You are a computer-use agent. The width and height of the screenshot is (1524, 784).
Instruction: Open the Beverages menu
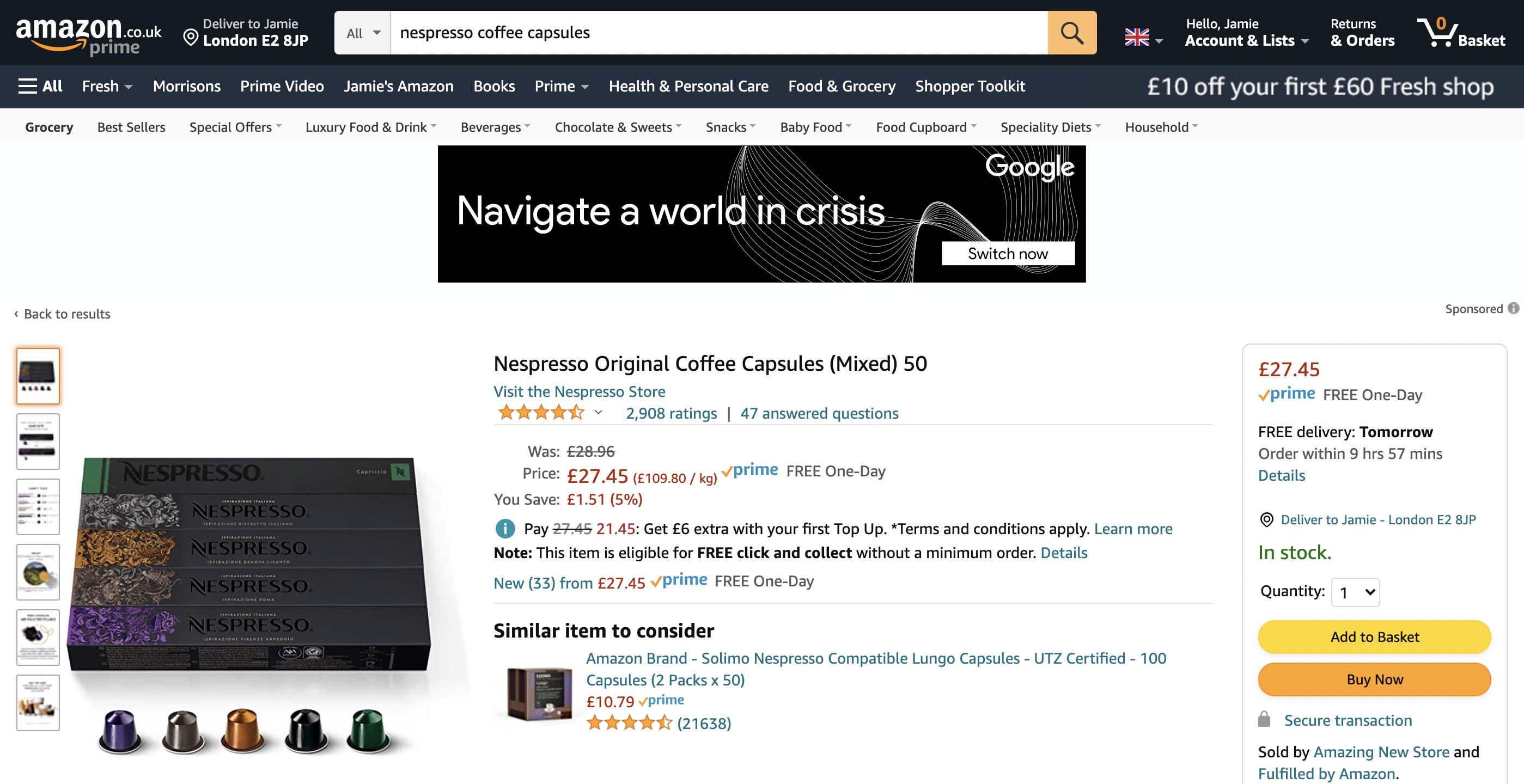pyautogui.click(x=495, y=127)
